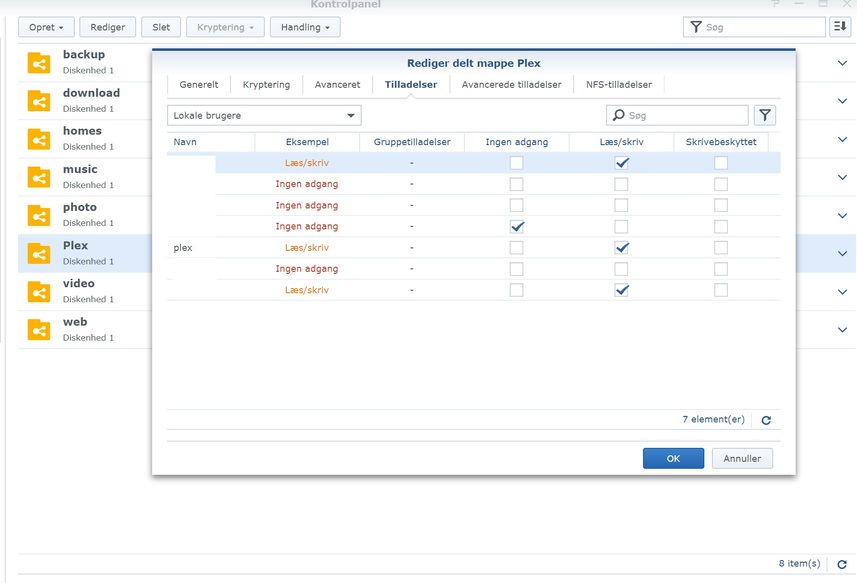Open the NFS-tilladelser tab
Viewport: 857px width, 583px height.
click(619, 85)
